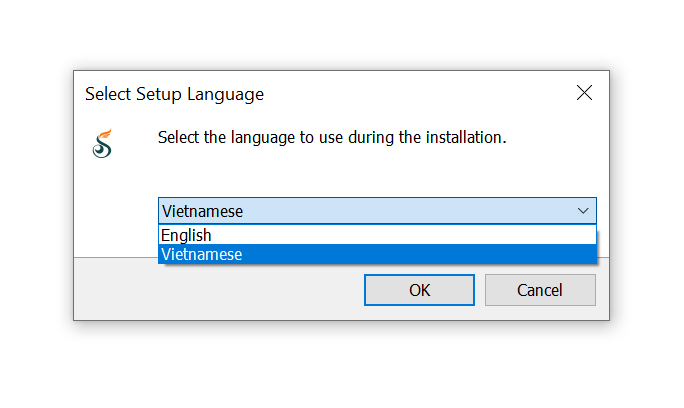
Task: Close the Select Setup Language dialog
Action: tap(585, 93)
